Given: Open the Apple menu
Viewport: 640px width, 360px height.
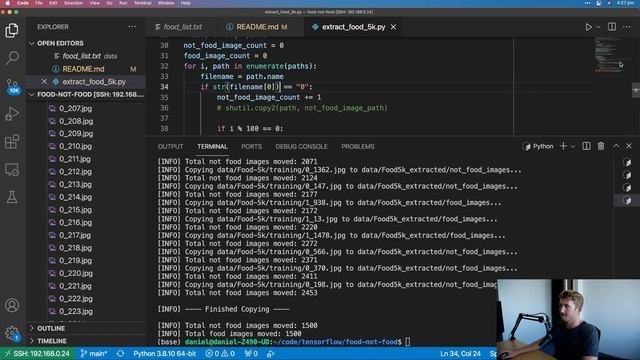Looking at the screenshot, I should pyautogui.click(x=7, y=3).
